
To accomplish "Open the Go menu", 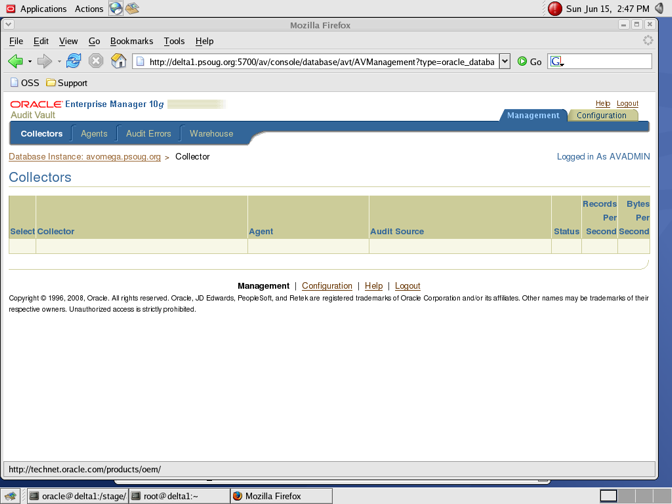I will (x=94, y=41).
